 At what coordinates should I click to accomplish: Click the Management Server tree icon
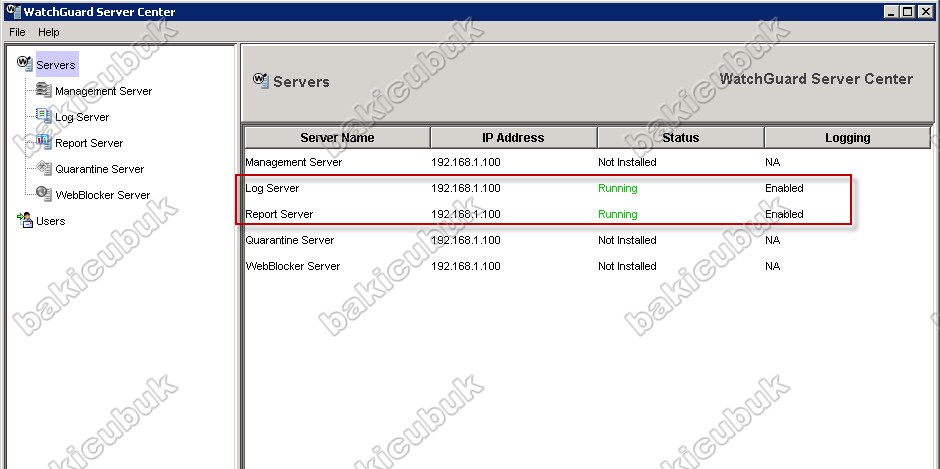[x=44, y=90]
